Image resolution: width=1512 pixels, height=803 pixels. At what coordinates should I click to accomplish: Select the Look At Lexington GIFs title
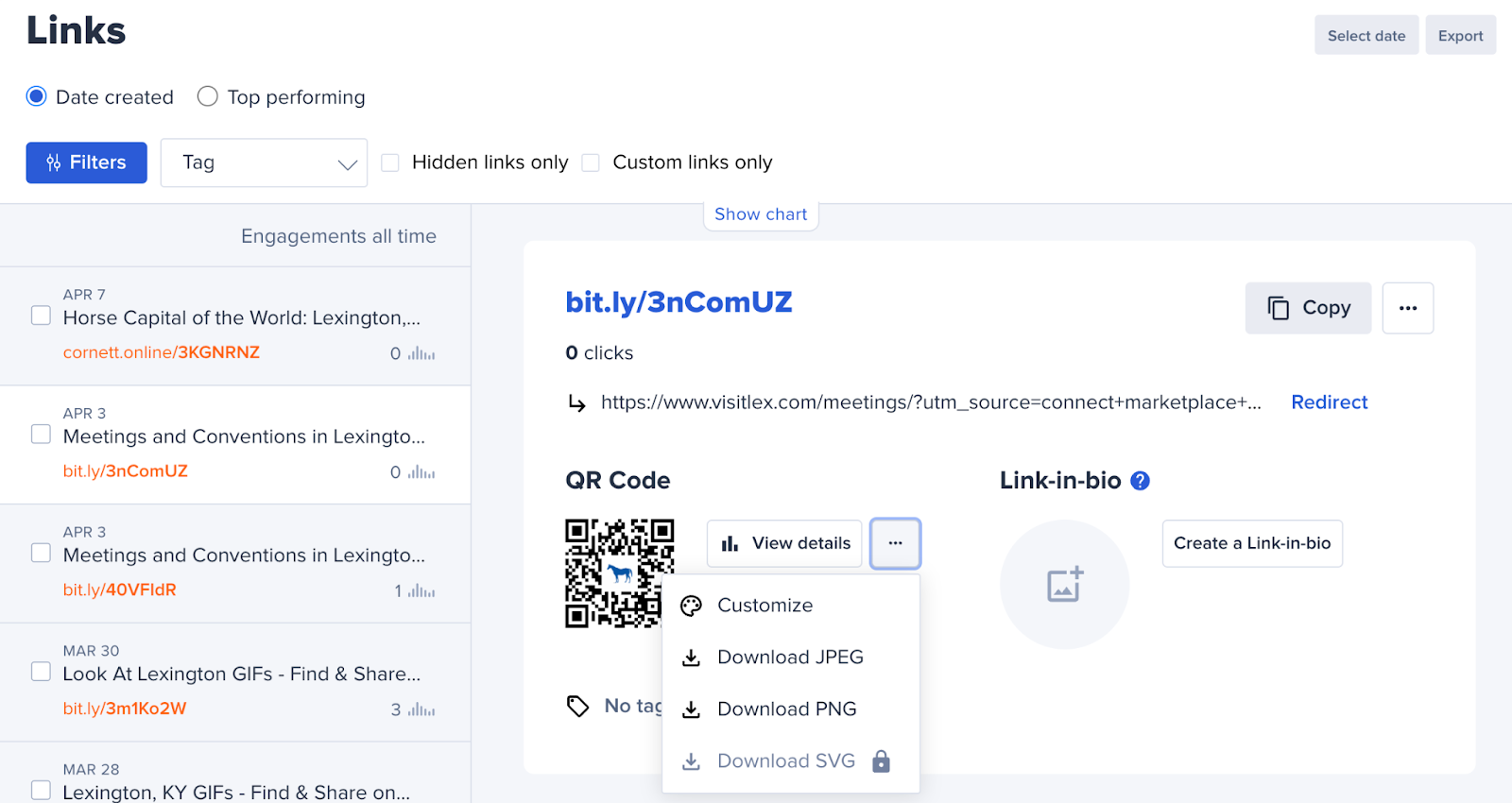pos(242,675)
